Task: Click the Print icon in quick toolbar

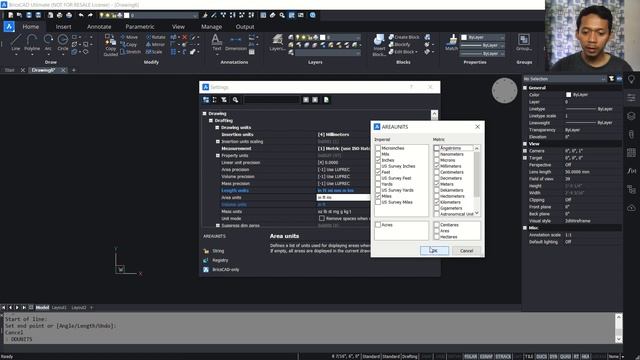Action: pos(59,15)
